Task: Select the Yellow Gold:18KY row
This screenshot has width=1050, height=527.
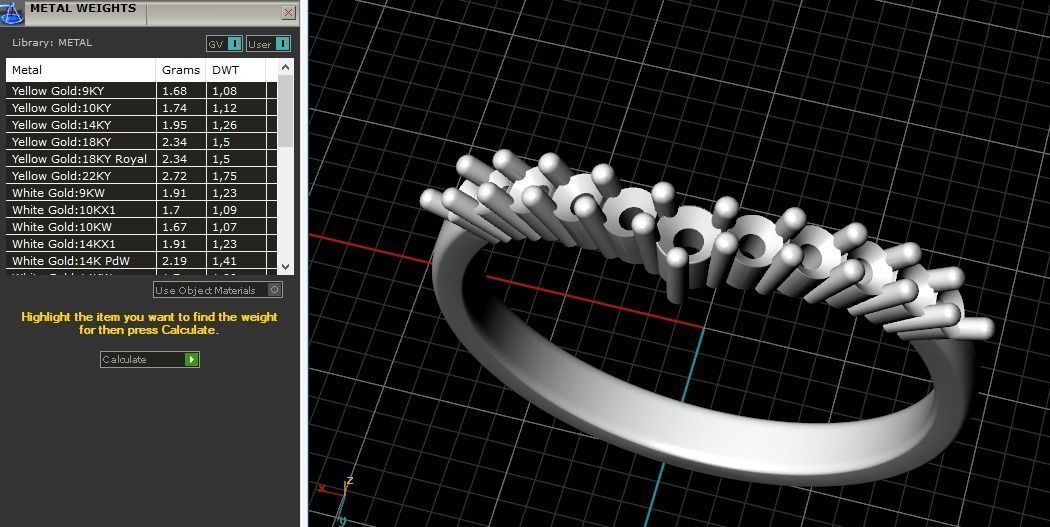Action: 141,141
